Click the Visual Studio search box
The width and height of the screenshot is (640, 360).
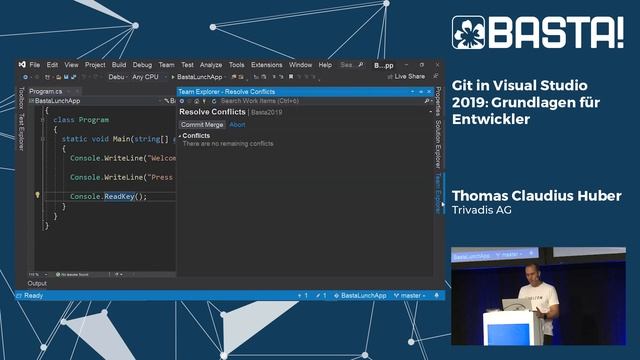[351, 65]
